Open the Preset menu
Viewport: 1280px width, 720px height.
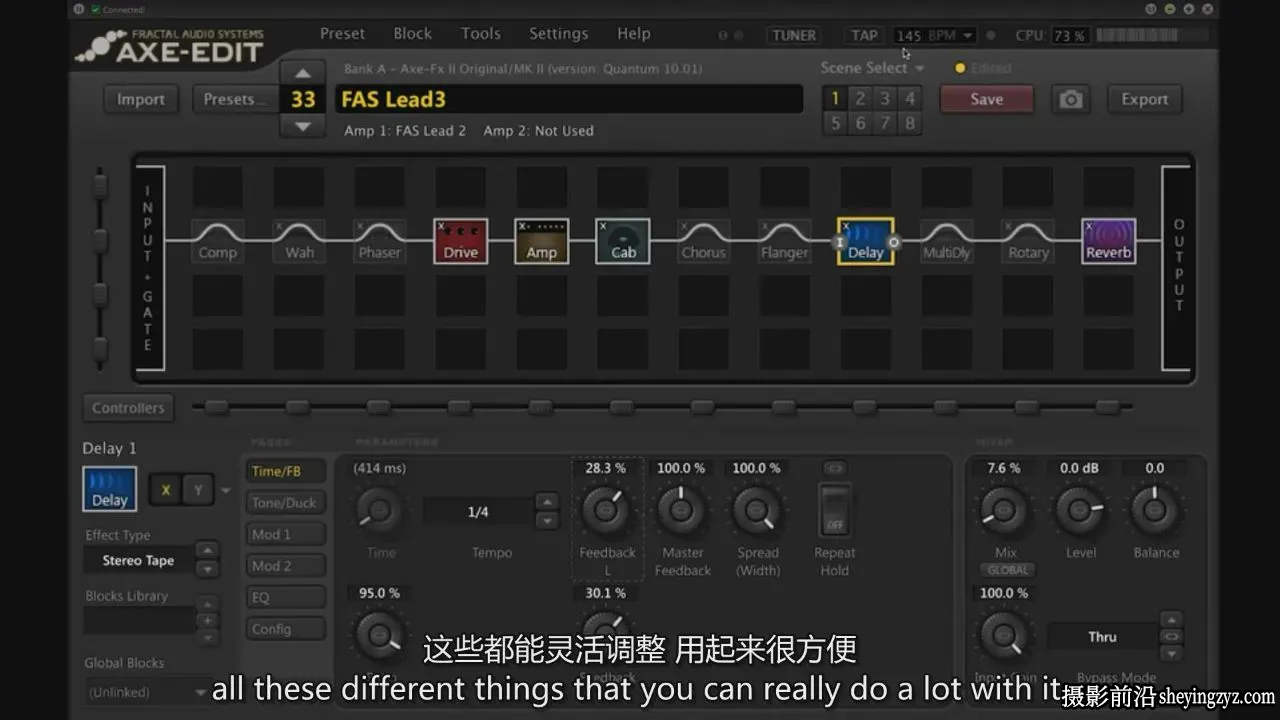point(342,33)
